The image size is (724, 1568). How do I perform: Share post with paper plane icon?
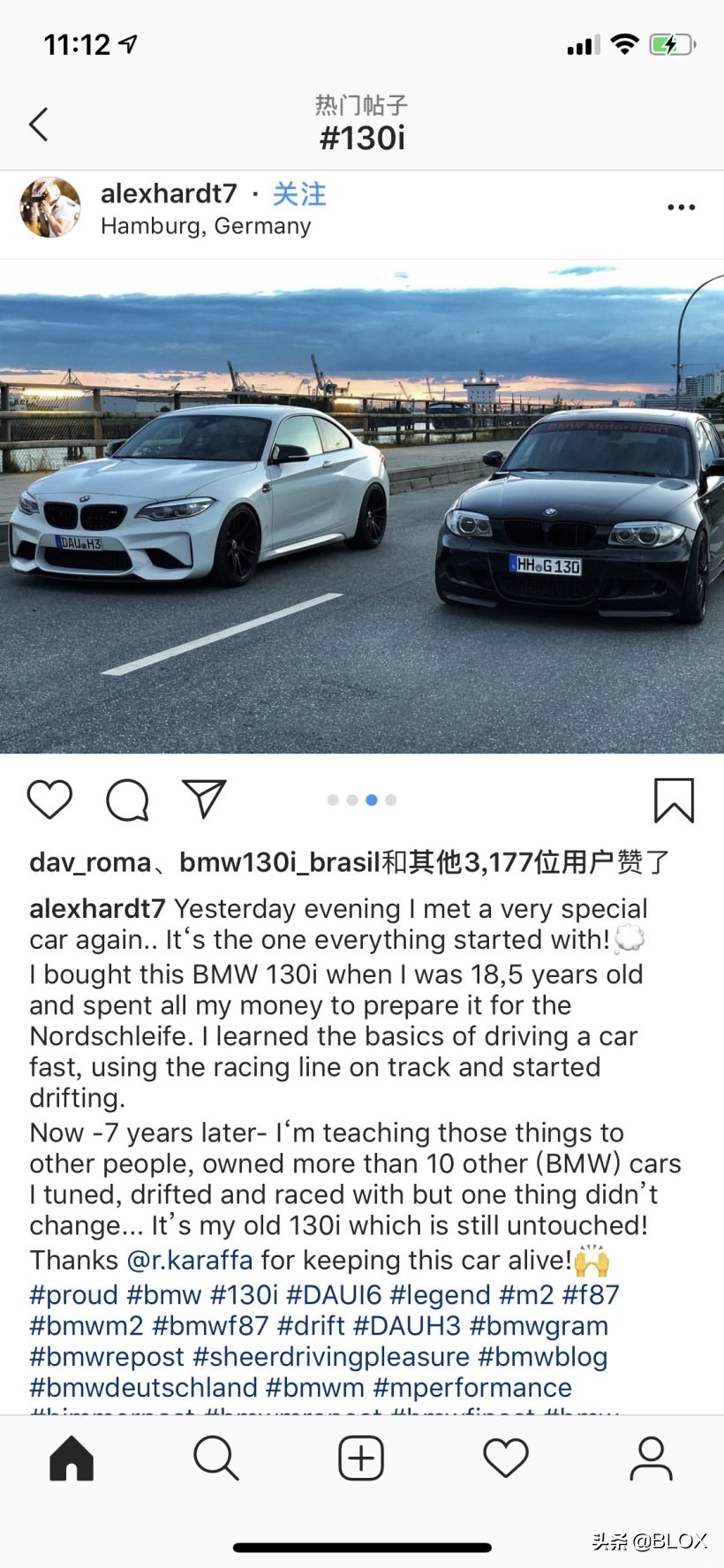click(x=204, y=799)
